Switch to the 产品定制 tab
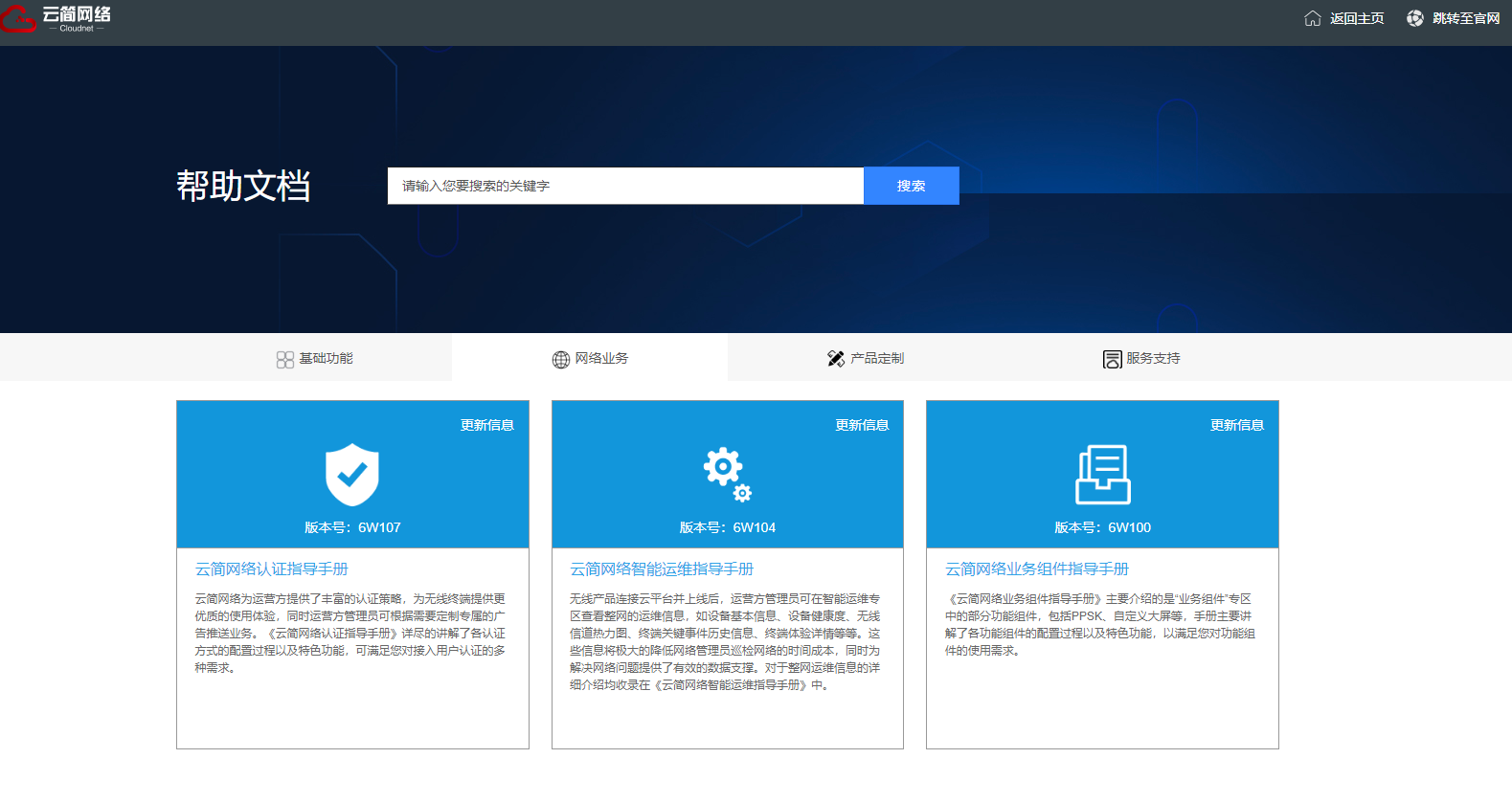 [x=866, y=358]
